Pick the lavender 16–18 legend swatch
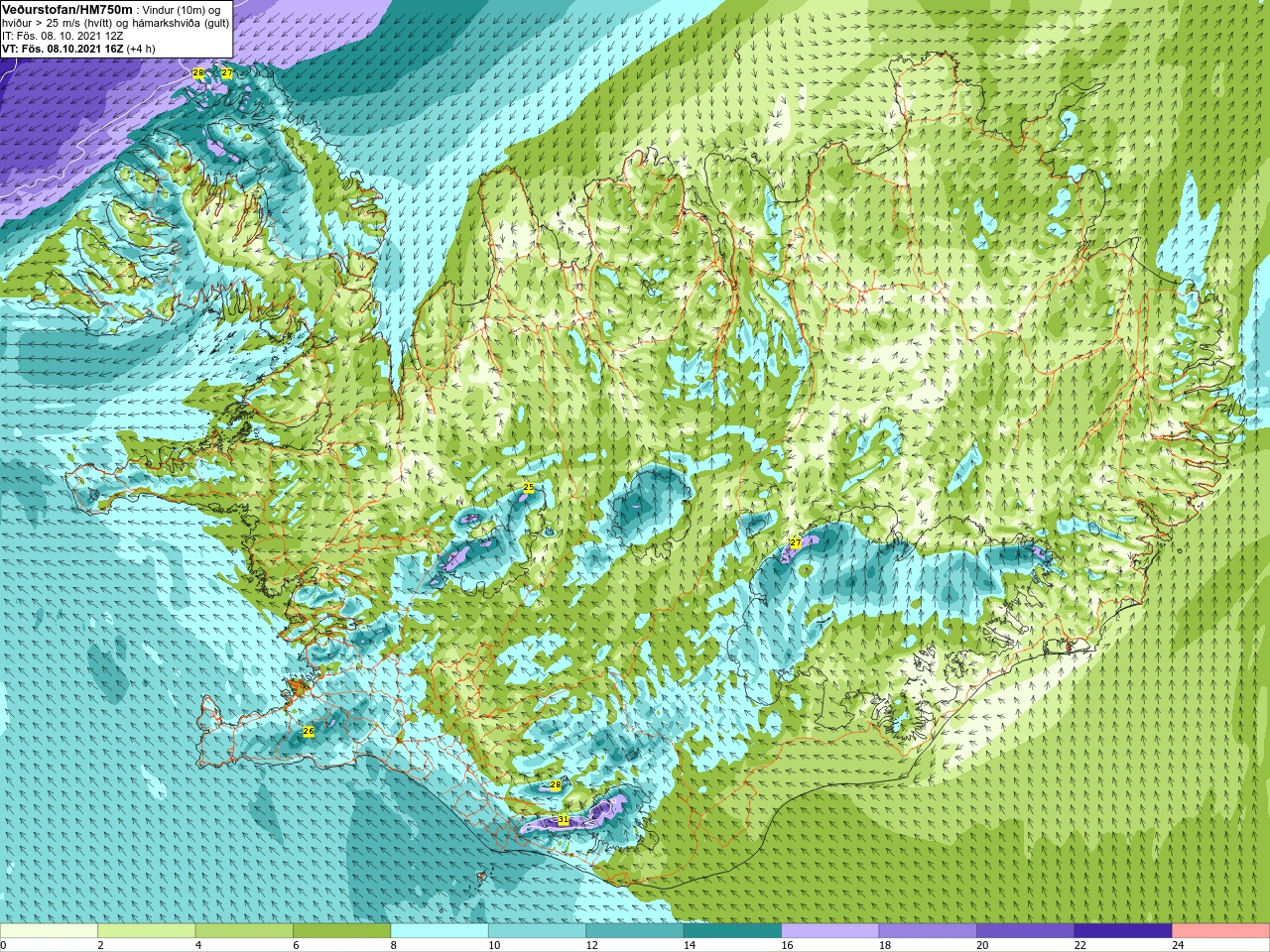Image resolution: width=1270 pixels, height=952 pixels. tap(830, 931)
